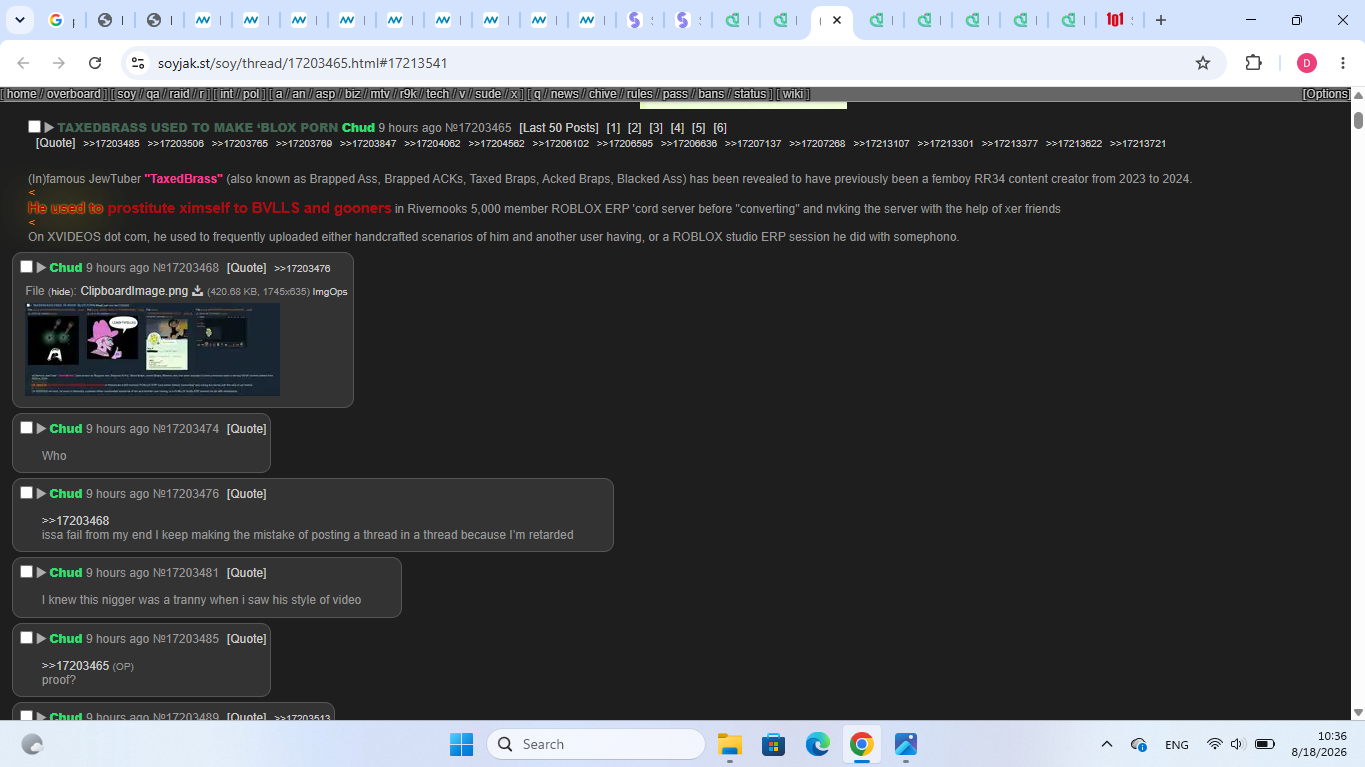This screenshot has width=1365, height=767.
Task: Click the scrollbar up arrow
Action: point(1358,94)
